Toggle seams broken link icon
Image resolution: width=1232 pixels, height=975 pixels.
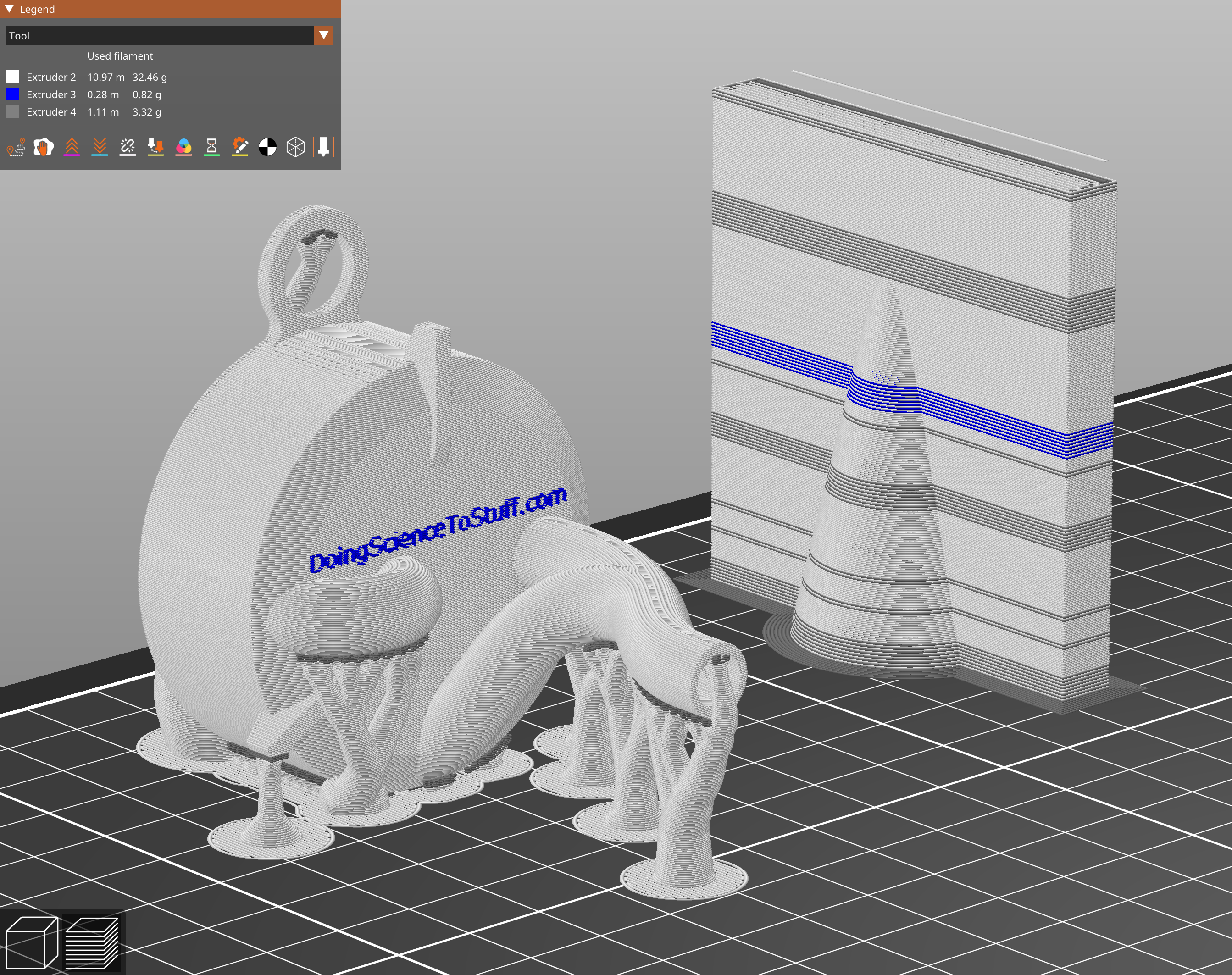[x=128, y=147]
